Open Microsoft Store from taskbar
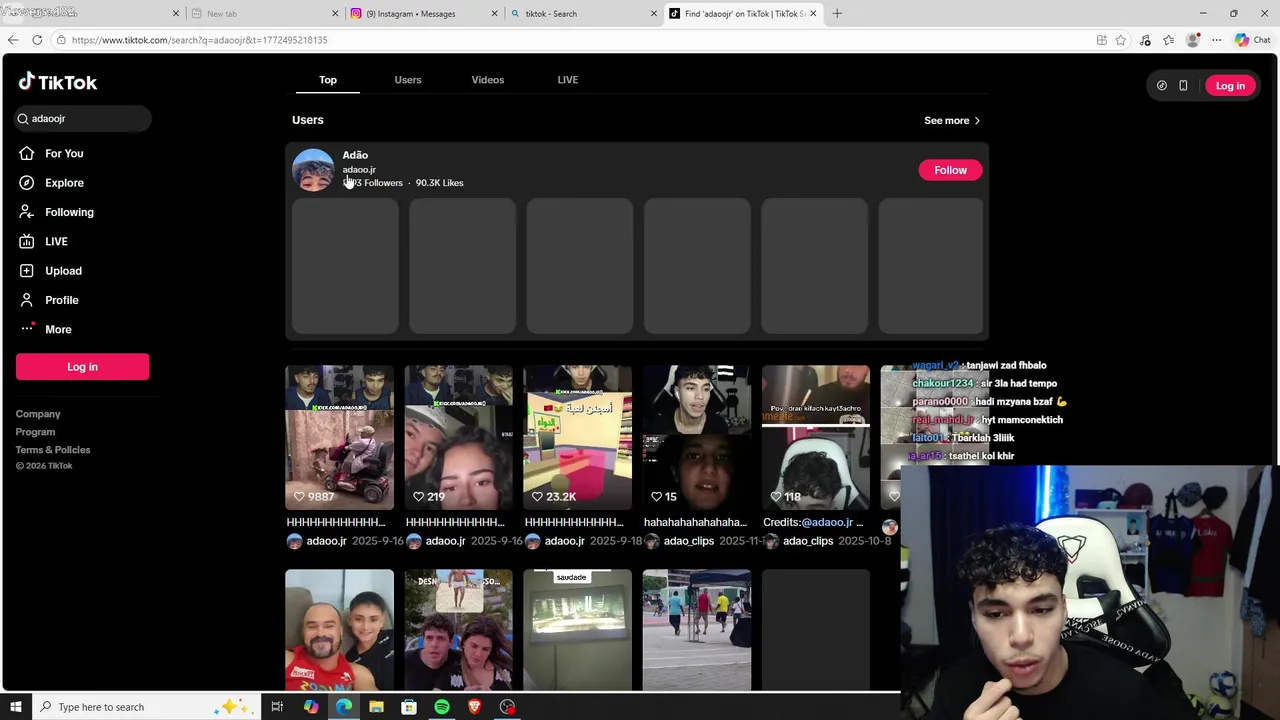 click(409, 707)
